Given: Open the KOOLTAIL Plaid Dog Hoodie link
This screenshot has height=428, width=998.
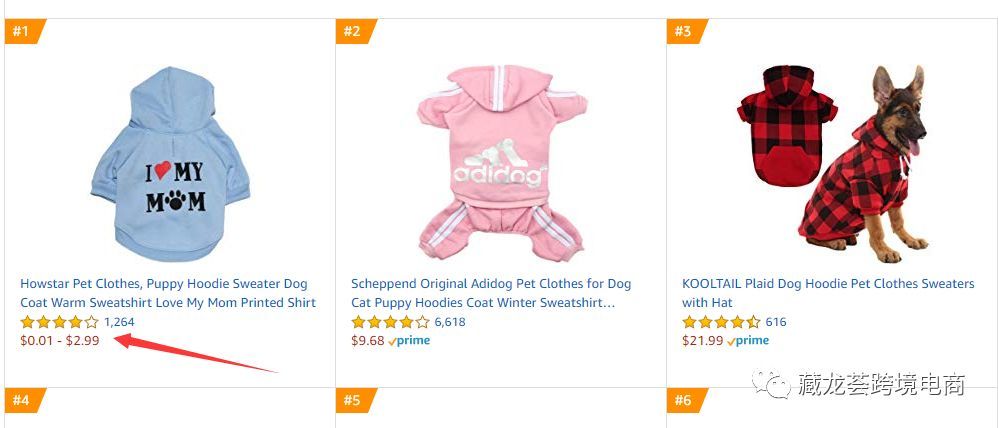Looking at the screenshot, I should (x=827, y=284).
